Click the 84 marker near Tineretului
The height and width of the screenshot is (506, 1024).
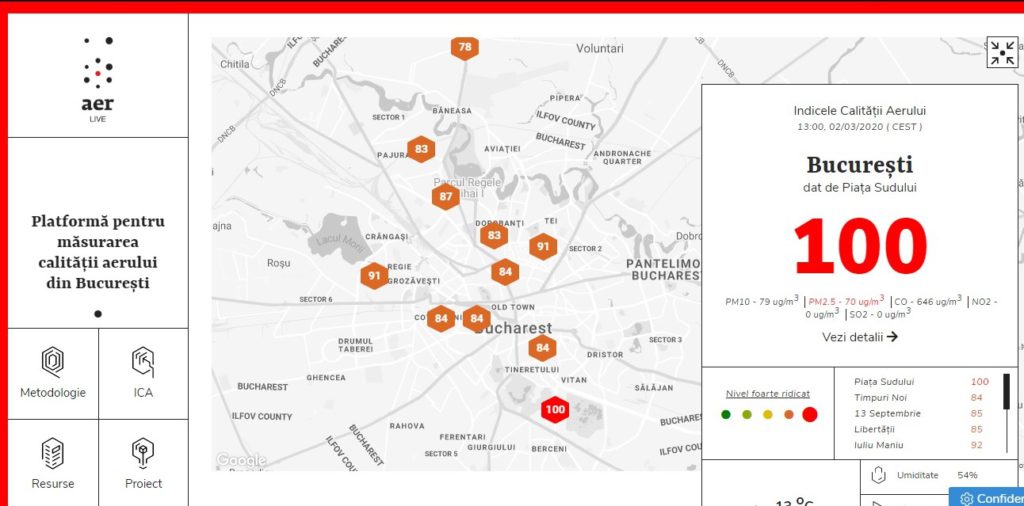pyautogui.click(x=542, y=348)
